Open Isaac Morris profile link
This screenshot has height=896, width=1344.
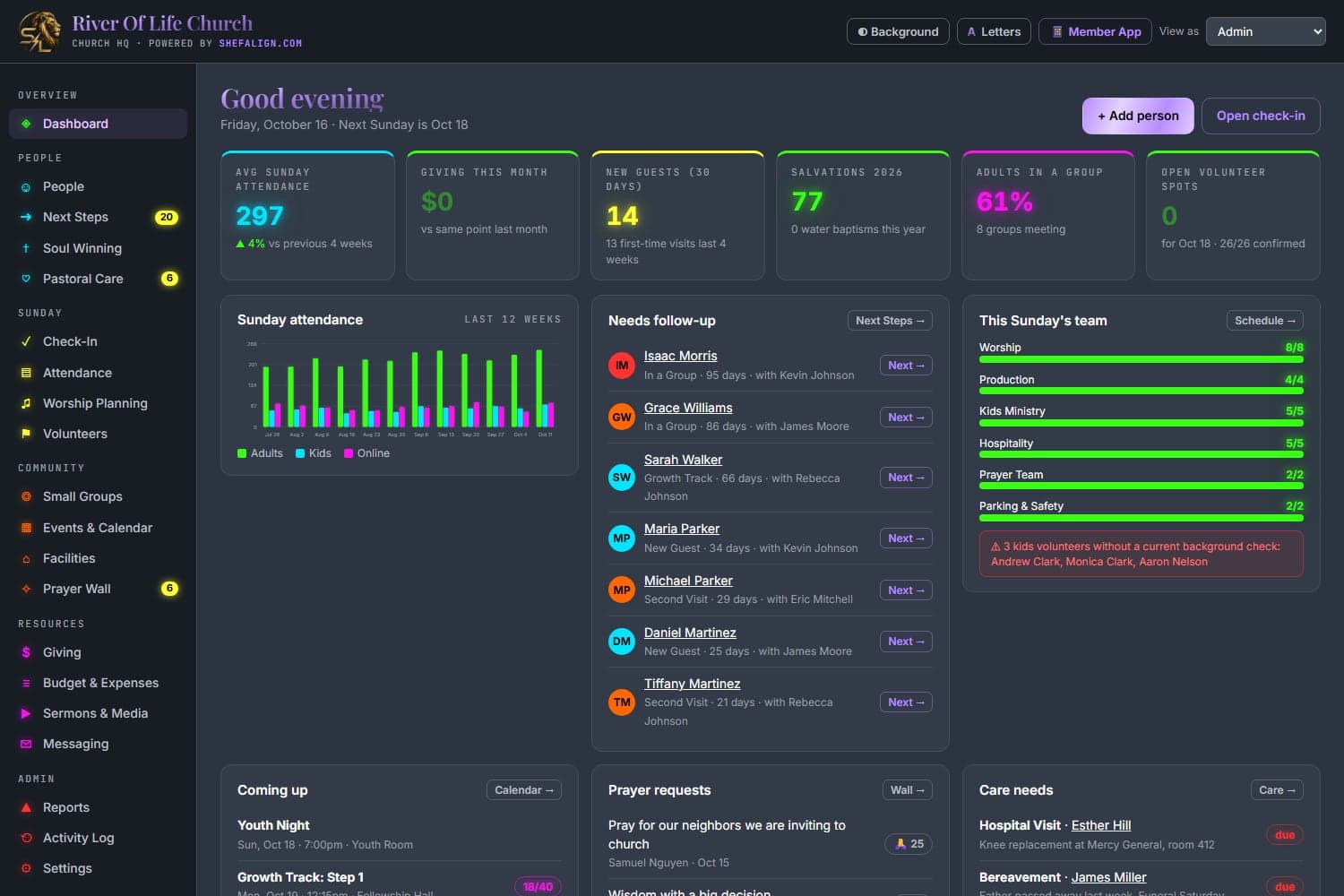[x=680, y=356]
